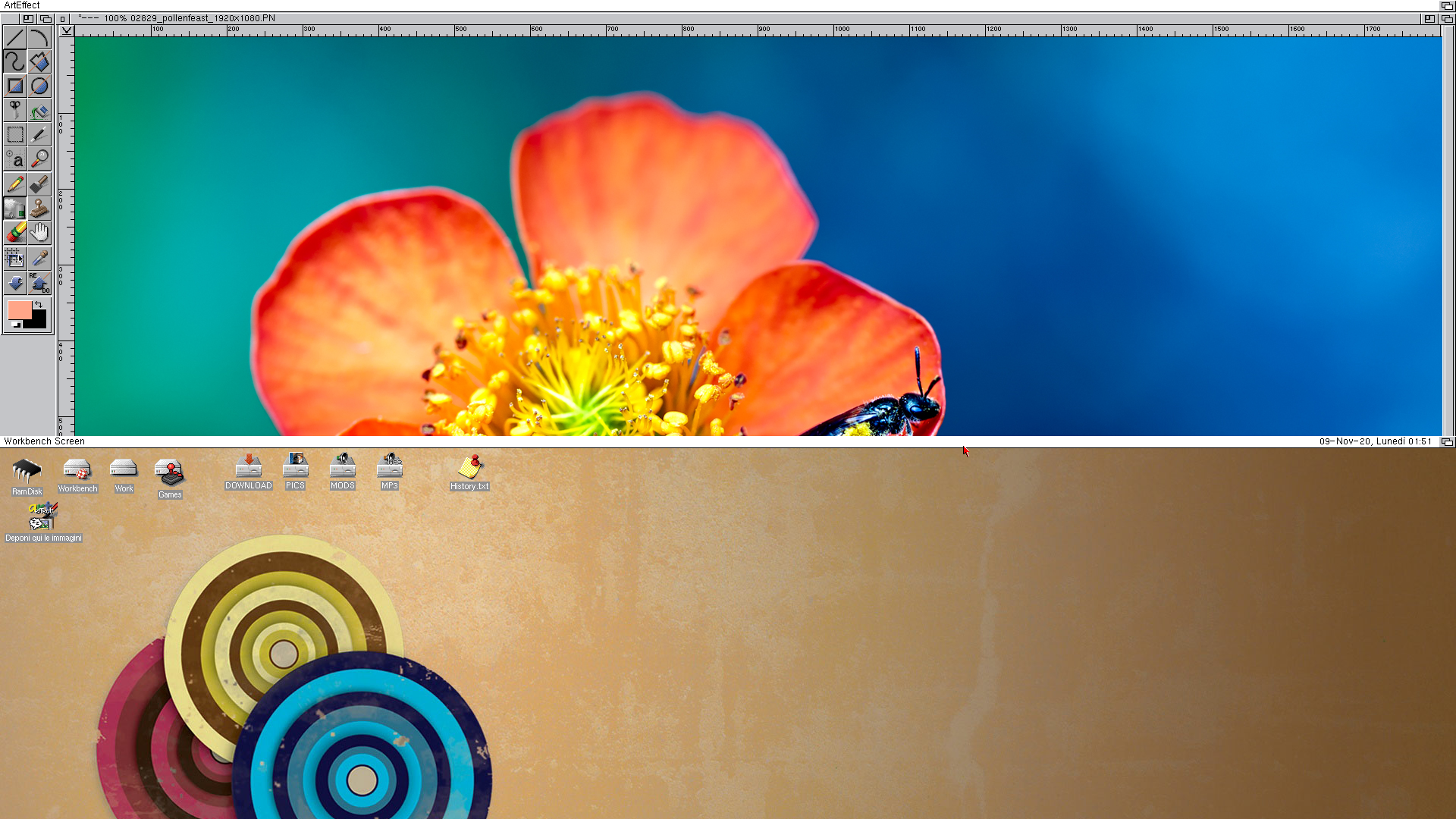Click the vertical ruler beside the image

click(x=67, y=236)
